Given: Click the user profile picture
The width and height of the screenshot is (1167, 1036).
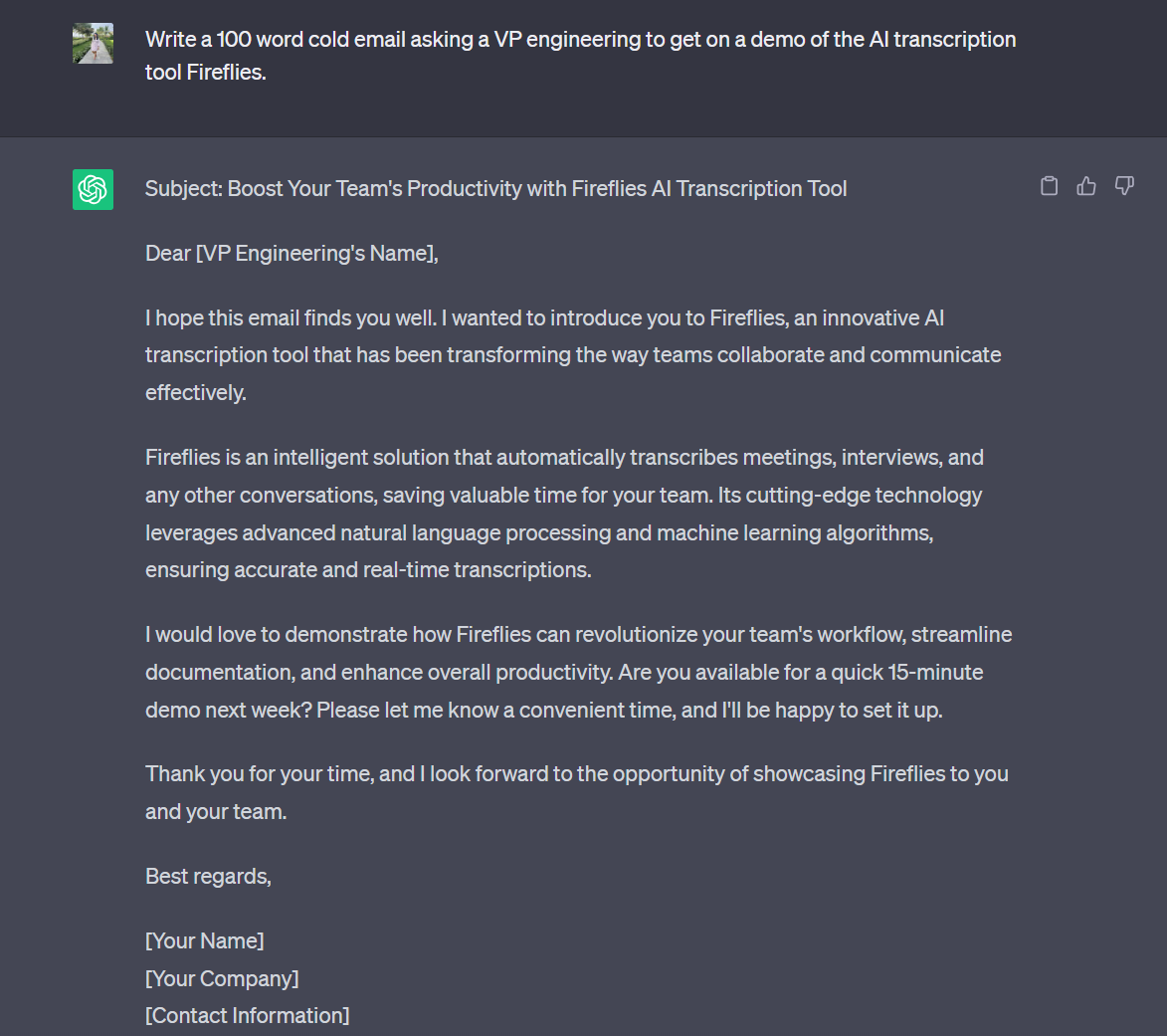Looking at the screenshot, I should (x=94, y=43).
